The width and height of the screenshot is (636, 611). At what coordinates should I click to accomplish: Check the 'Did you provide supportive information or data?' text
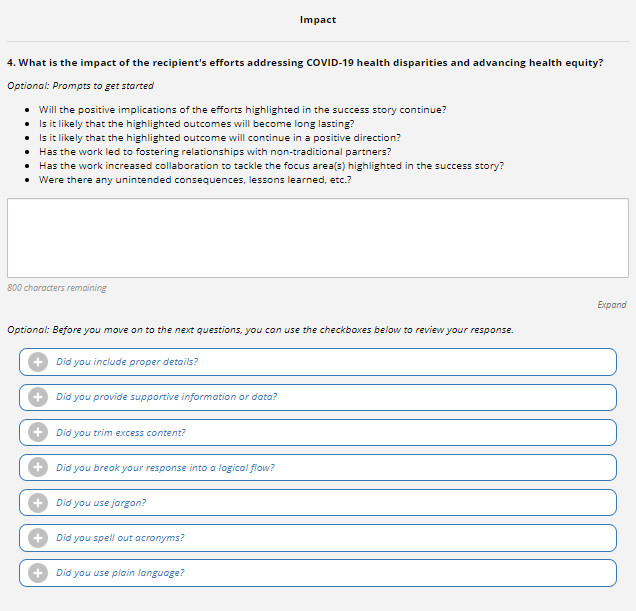click(166, 397)
